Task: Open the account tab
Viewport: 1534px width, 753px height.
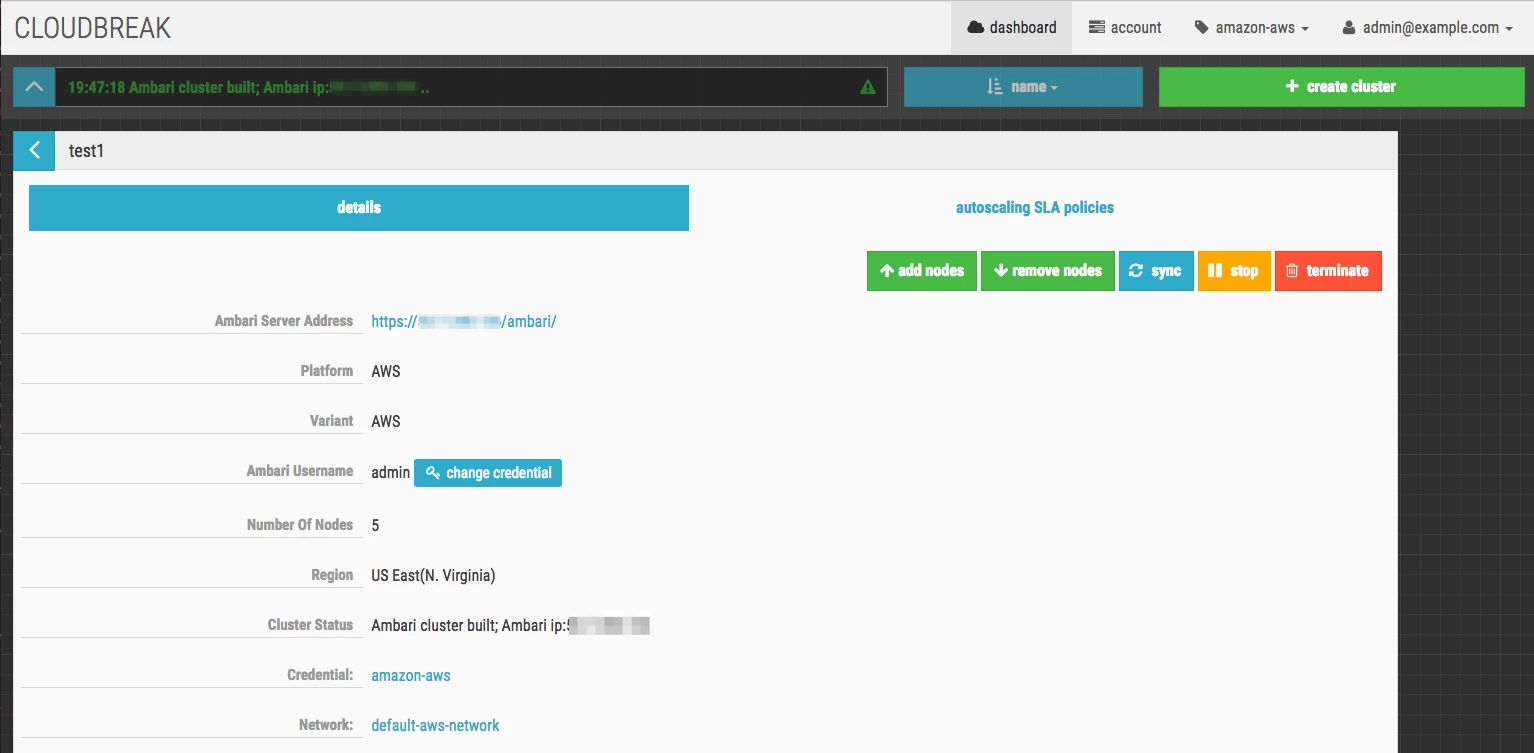Action: 1125,28
